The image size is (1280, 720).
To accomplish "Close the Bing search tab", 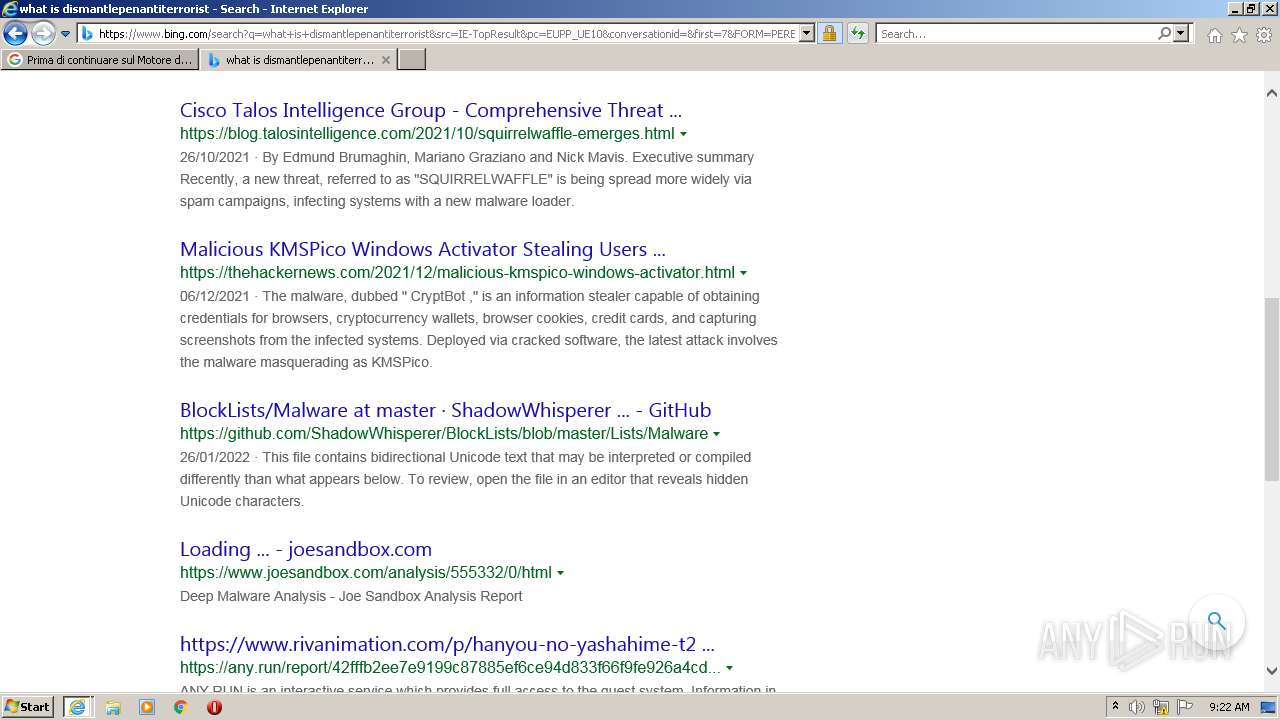I will point(386,60).
